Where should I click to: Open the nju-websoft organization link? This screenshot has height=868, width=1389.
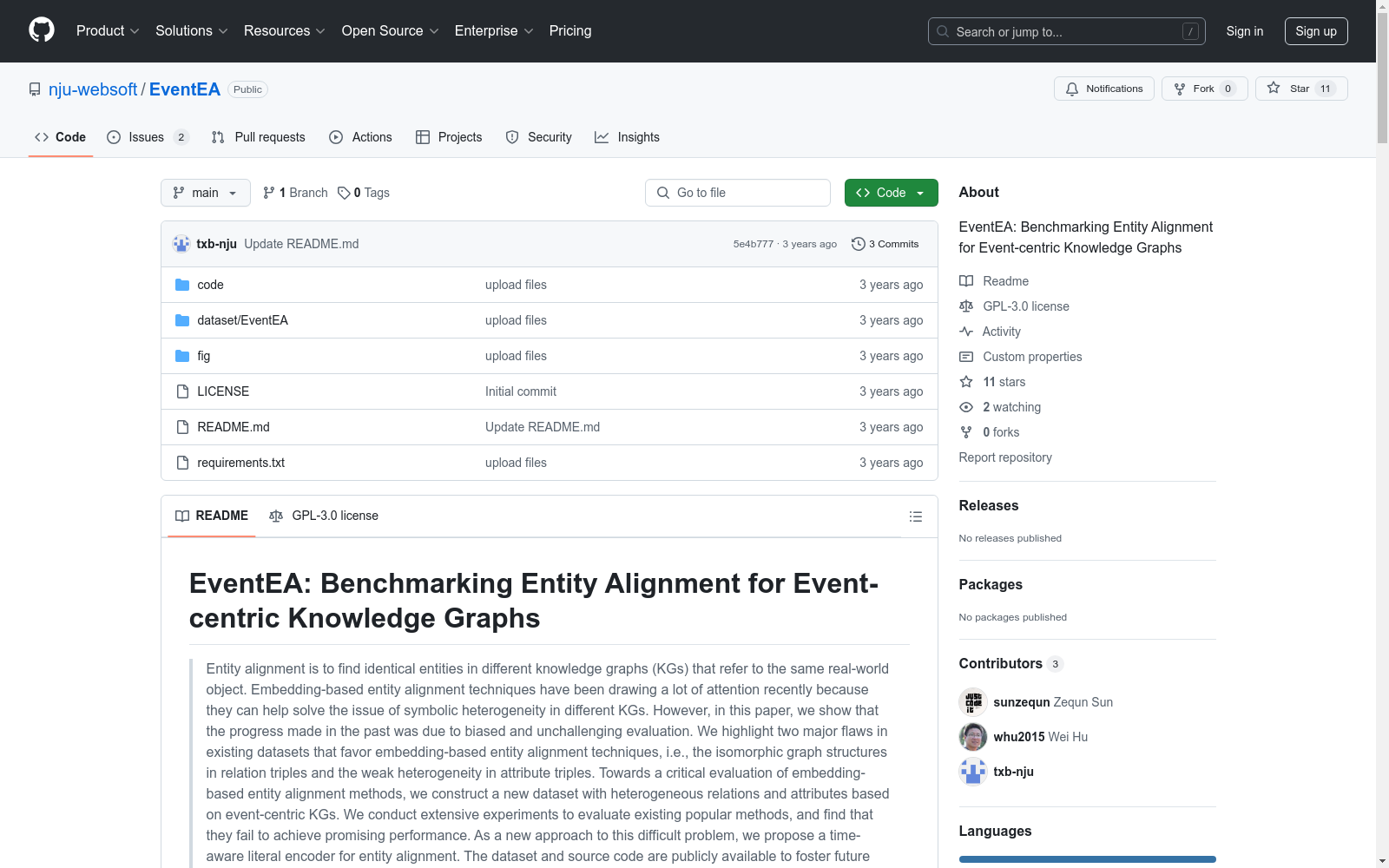(93, 89)
